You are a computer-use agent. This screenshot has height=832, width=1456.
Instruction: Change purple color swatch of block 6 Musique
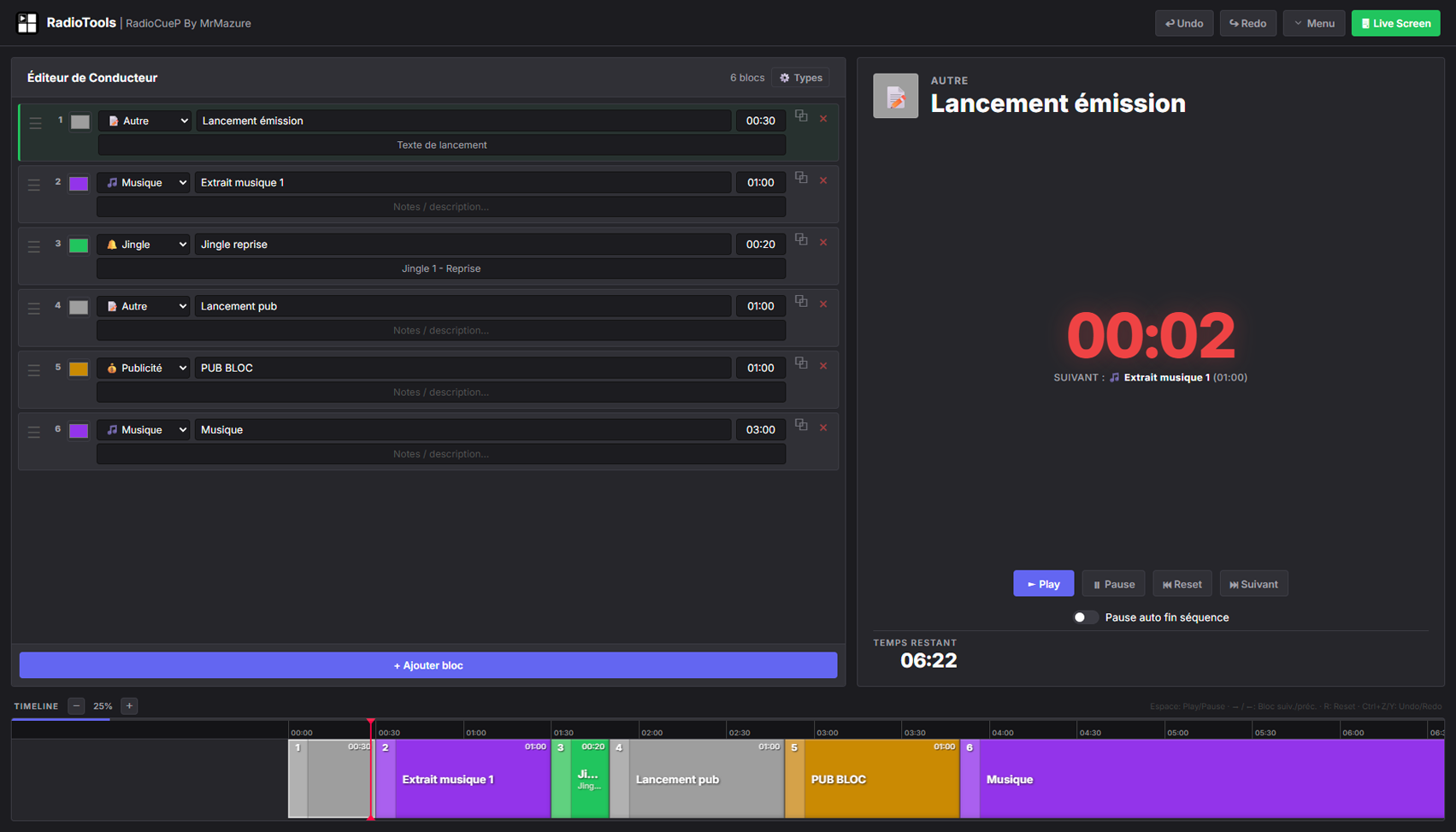(x=79, y=430)
